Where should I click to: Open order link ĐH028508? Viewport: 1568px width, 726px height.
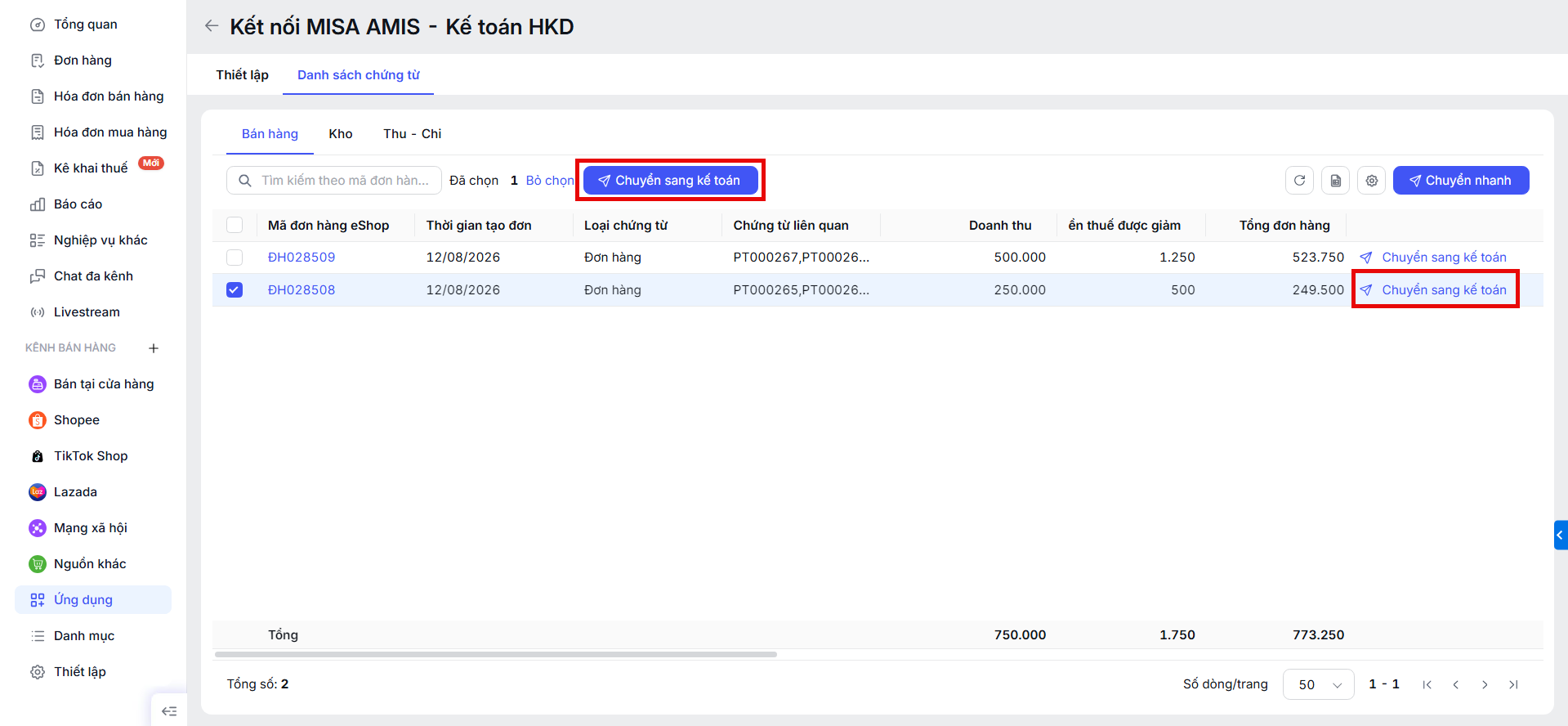coord(302,290)
